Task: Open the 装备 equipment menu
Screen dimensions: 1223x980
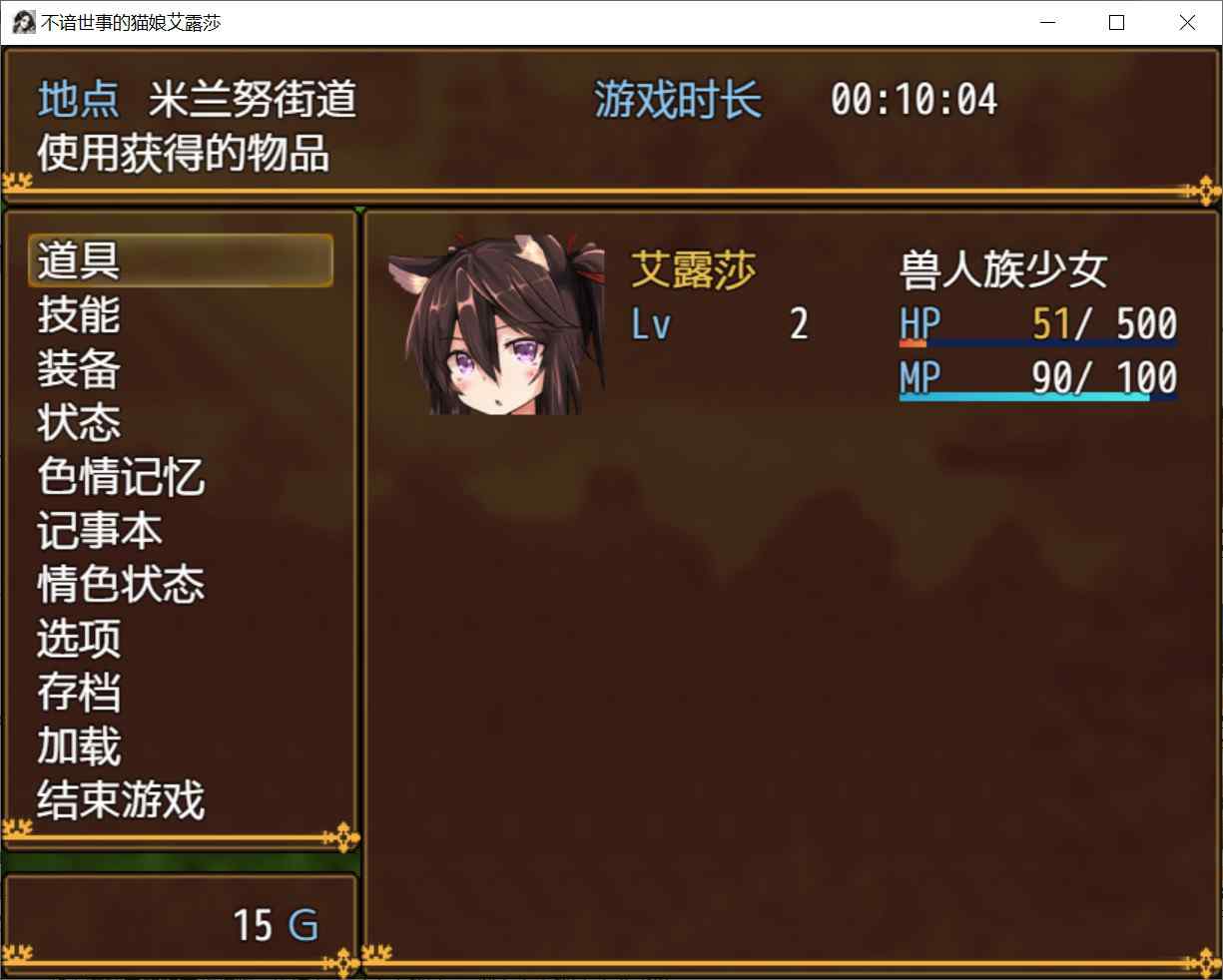Action: (79, 369)
